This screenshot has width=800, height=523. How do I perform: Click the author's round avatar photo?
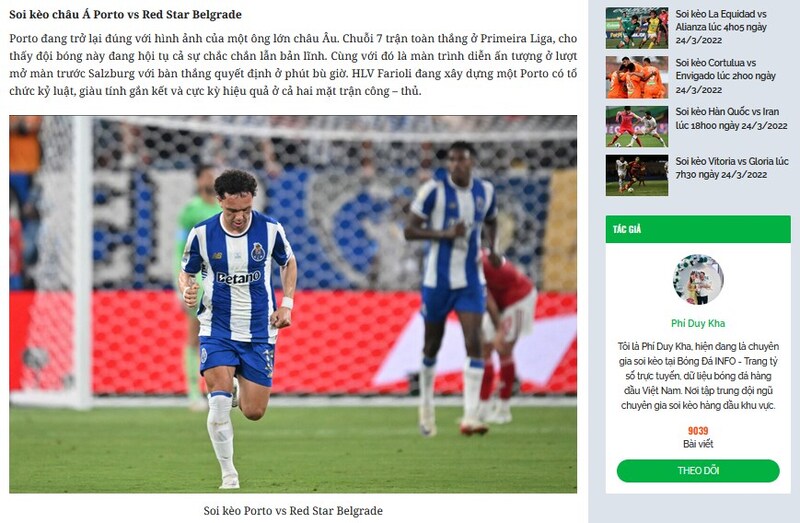(x=698, y=280)
